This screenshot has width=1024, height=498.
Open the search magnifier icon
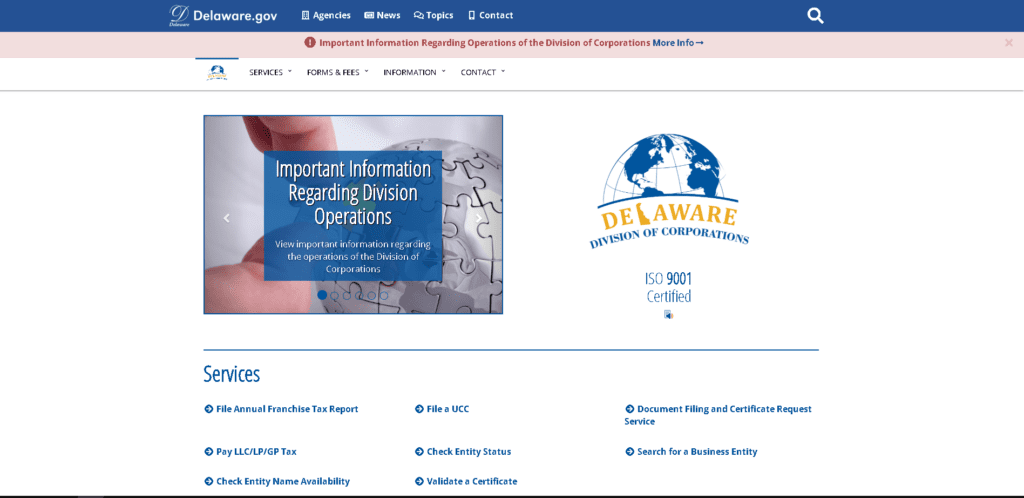(815, 16)
